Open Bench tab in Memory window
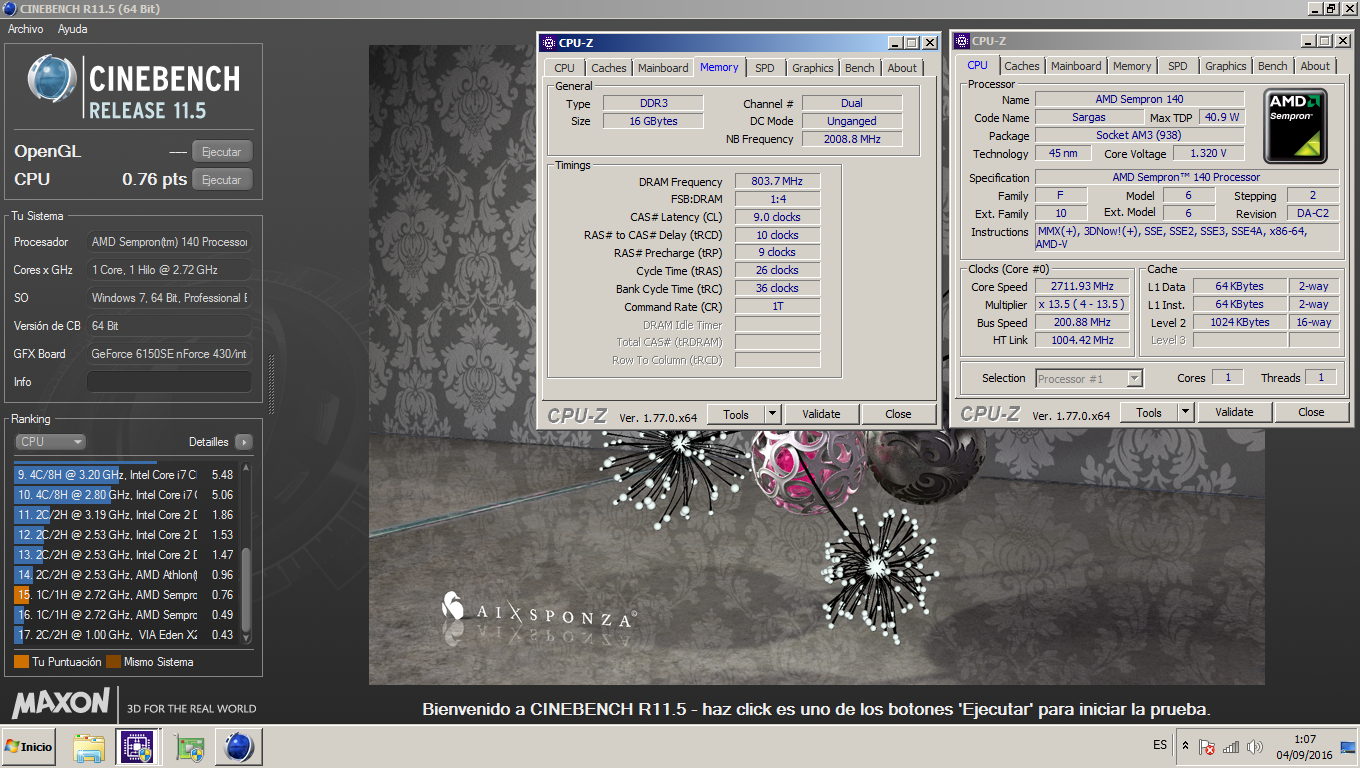1360x768 pixels. 860,68
